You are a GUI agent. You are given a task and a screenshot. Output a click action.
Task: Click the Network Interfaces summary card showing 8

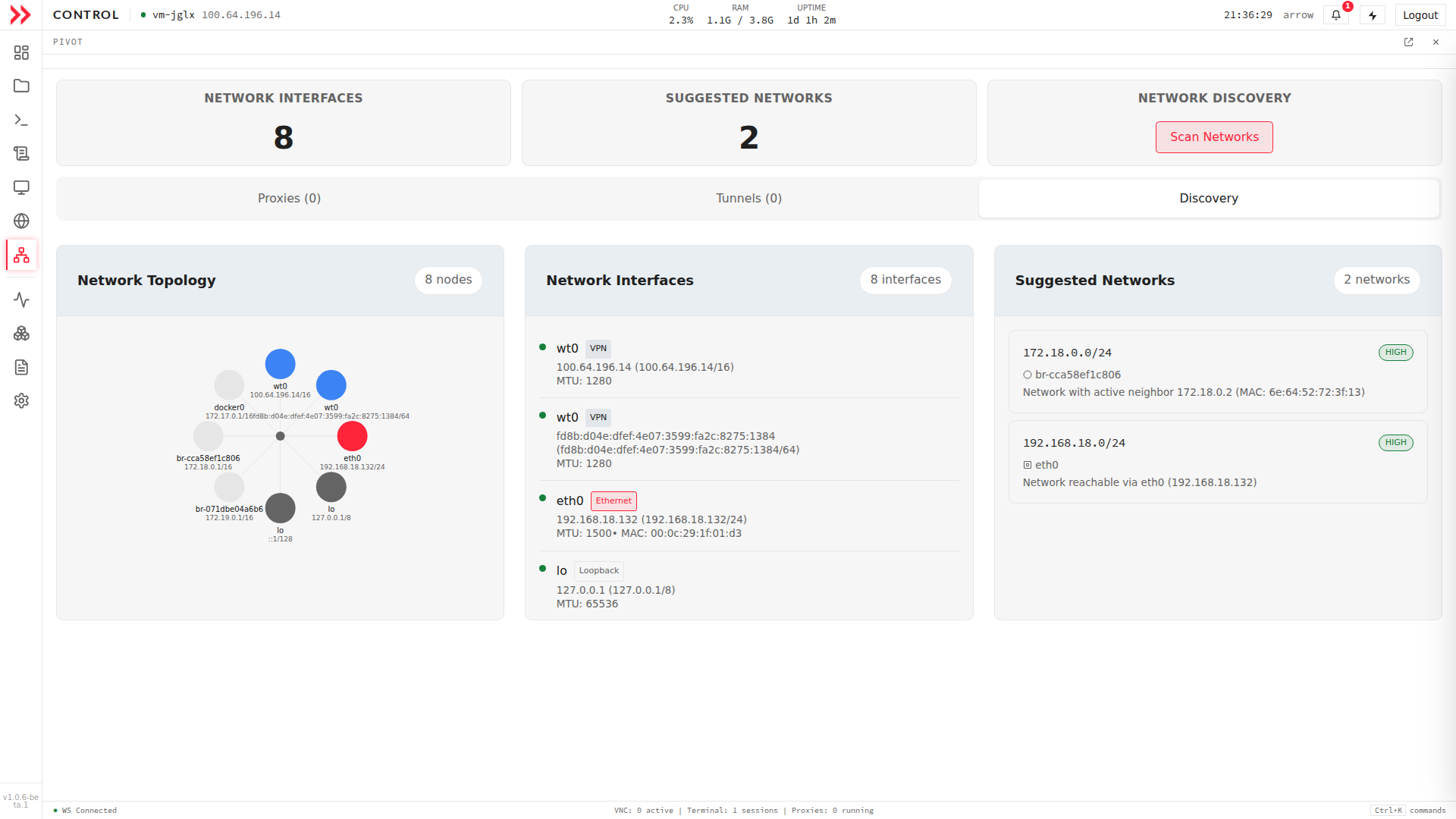tap(284, 123)
